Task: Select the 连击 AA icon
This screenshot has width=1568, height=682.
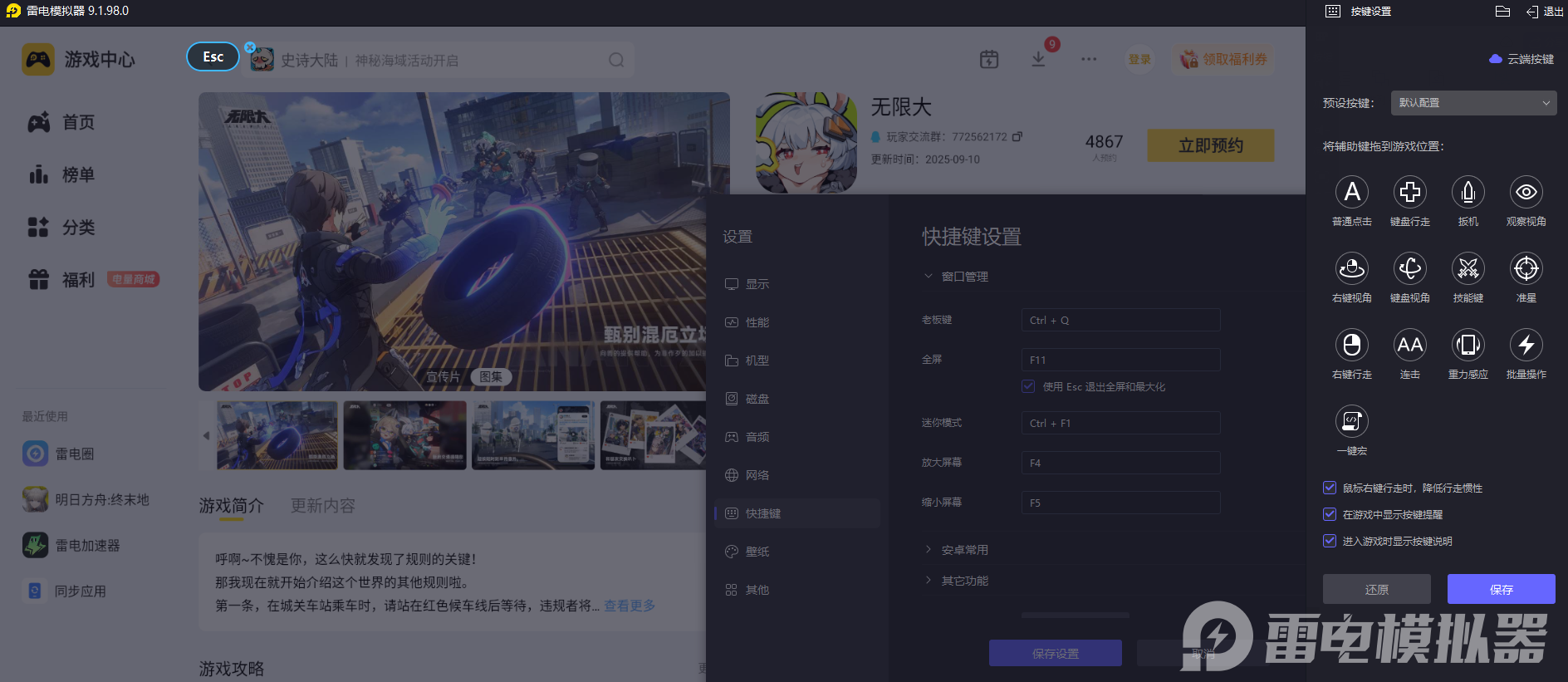Action: click(x=1410, y=345)
